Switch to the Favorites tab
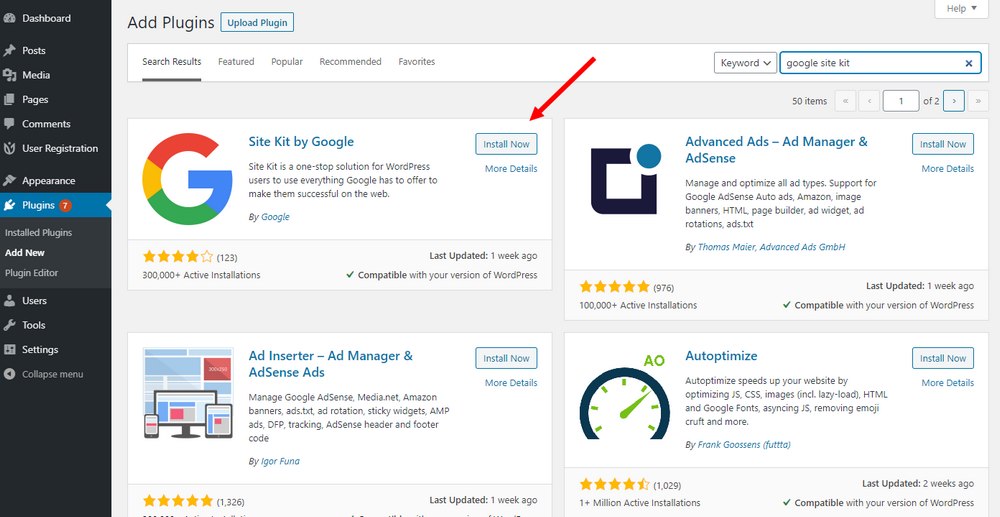Screen dimensions: 1000x517 416,62
